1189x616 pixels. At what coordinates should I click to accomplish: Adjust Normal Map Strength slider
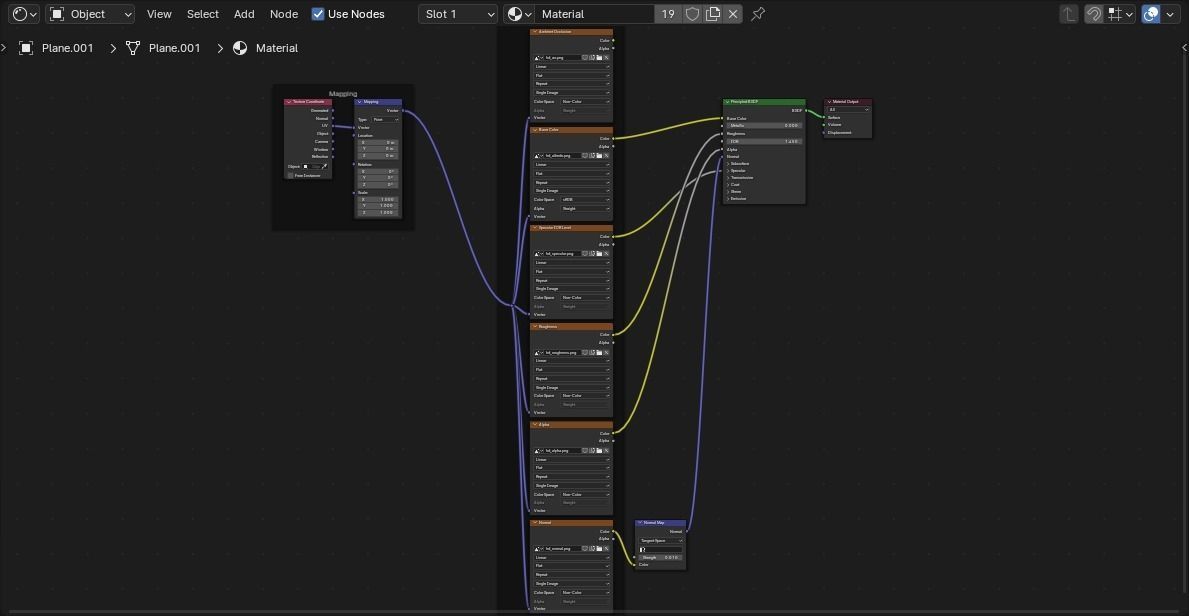[660, 557]
